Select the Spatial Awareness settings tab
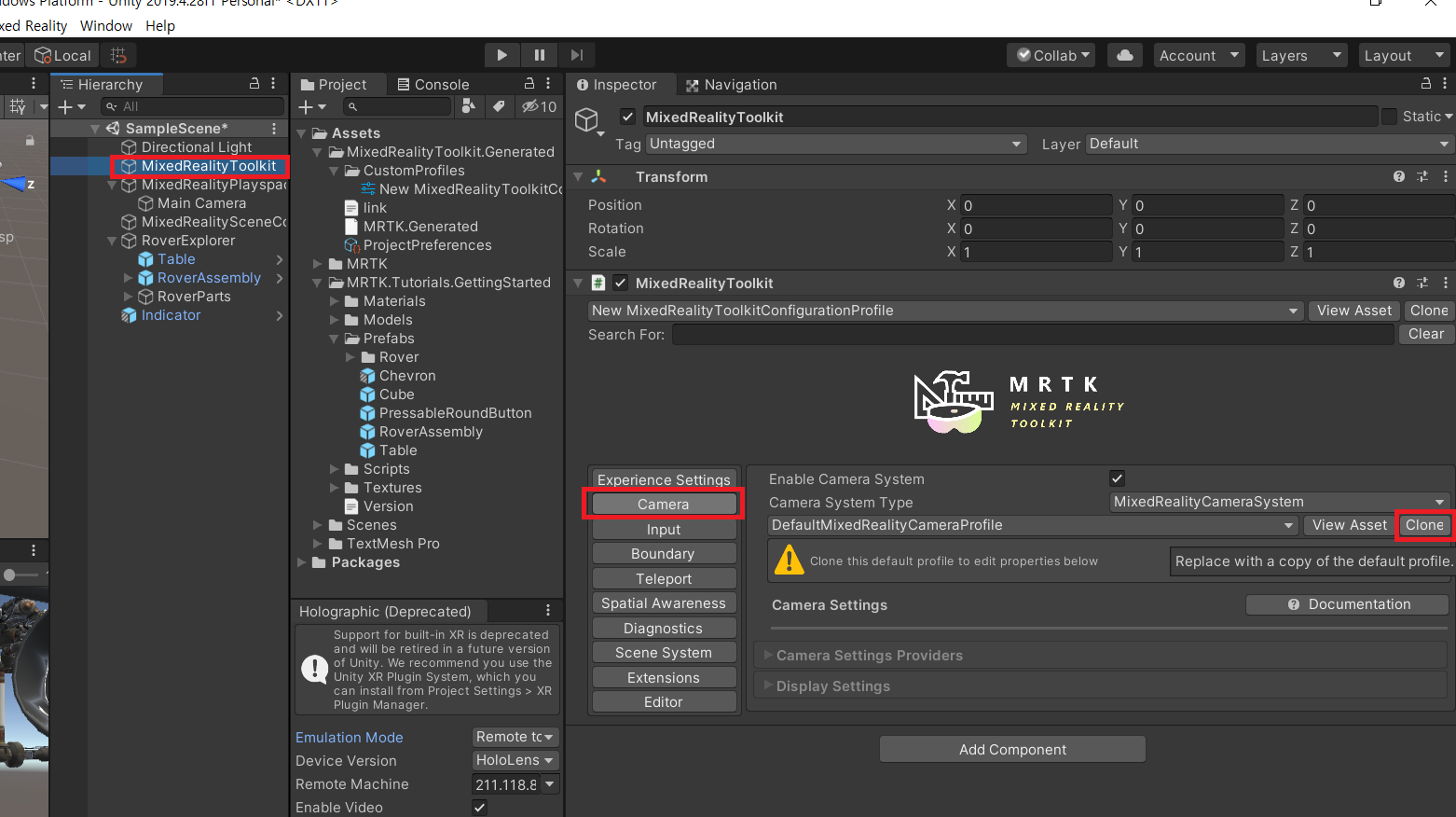1456x817 pixels. point(664,603)
